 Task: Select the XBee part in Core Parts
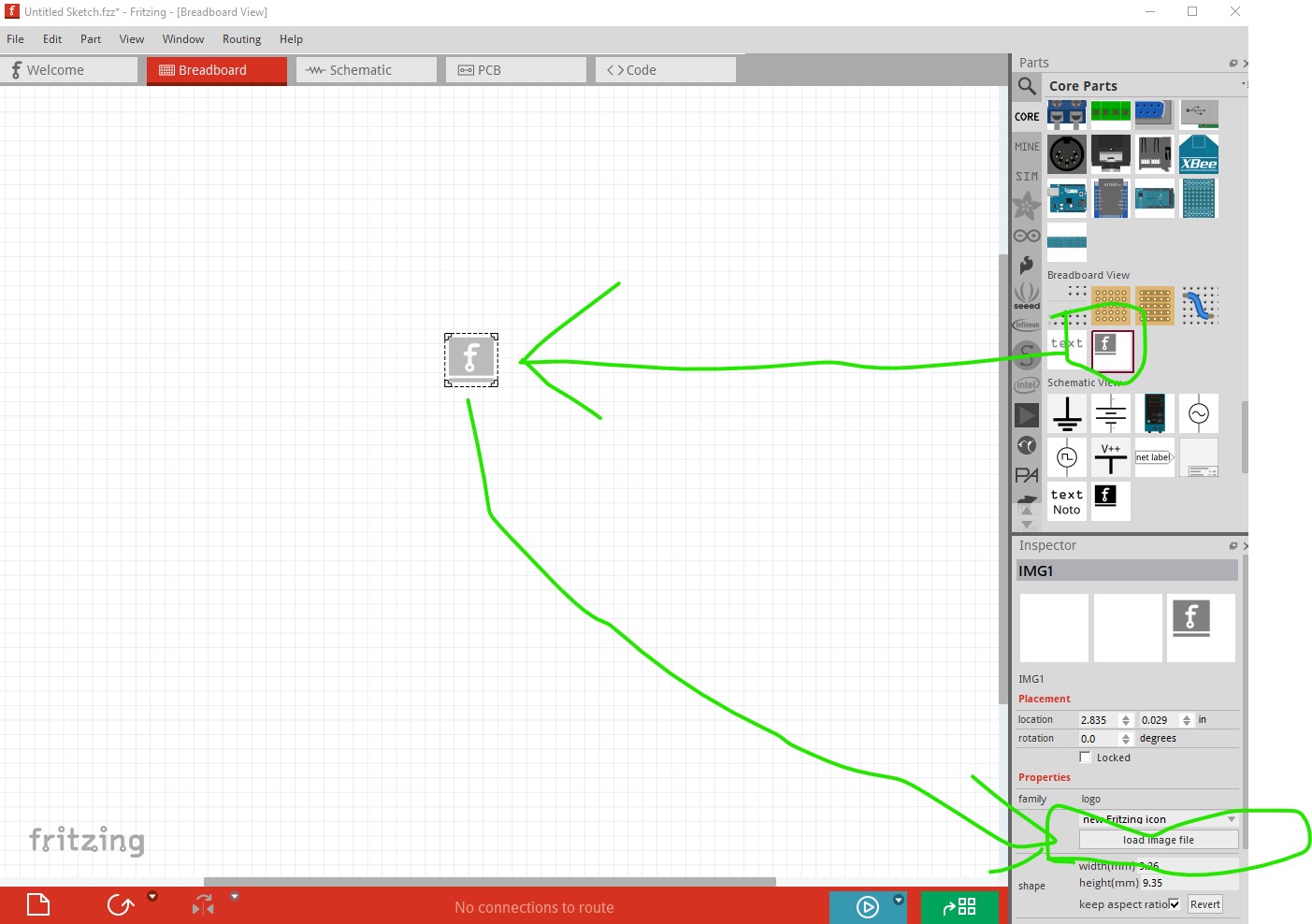[1198, 154]
